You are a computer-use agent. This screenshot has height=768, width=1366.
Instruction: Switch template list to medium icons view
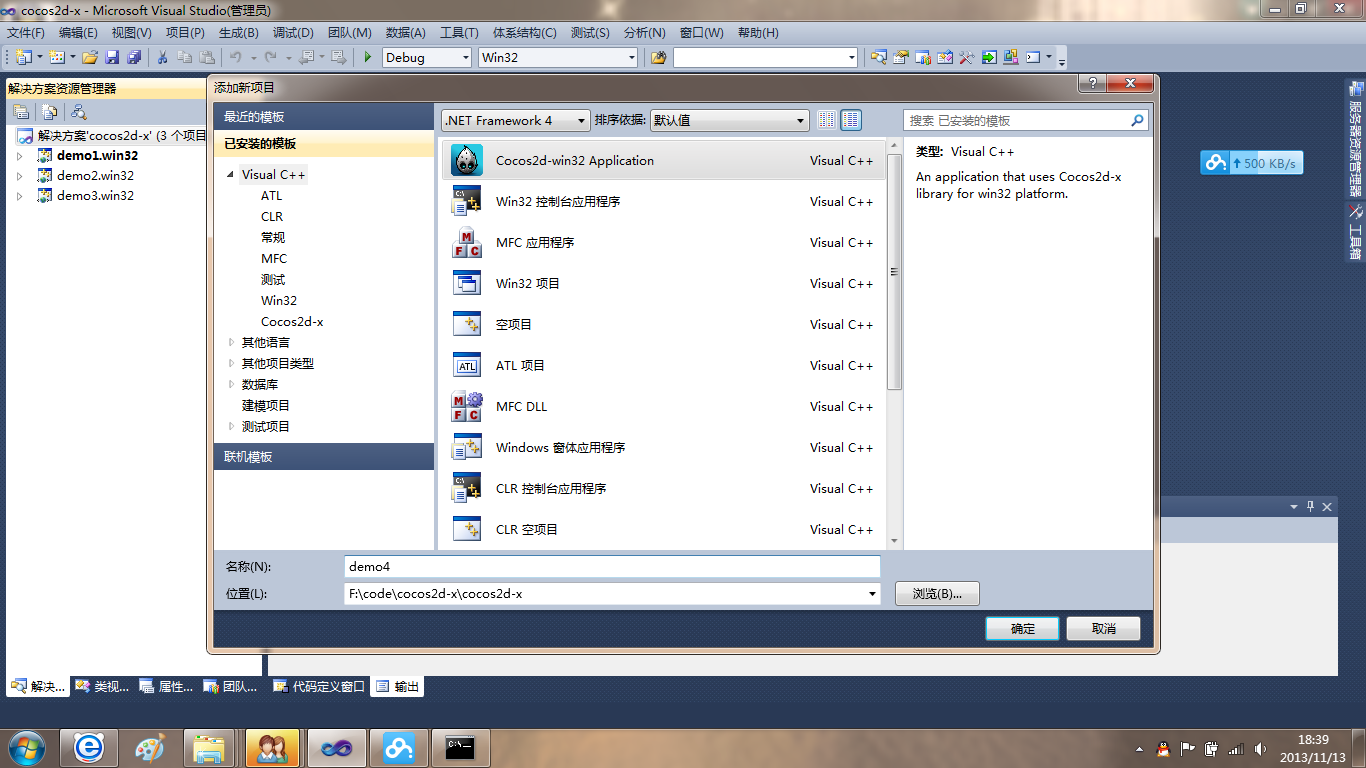pos(851,120)
